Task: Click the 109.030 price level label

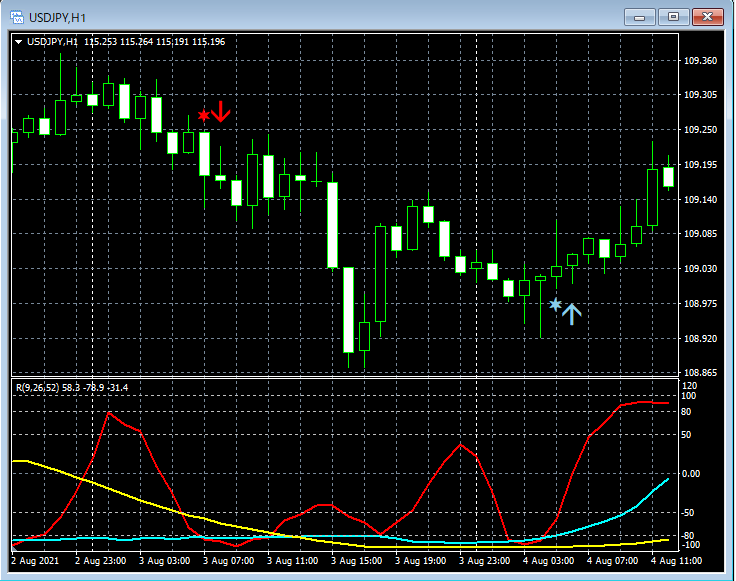Action: (x=700, y=268)
